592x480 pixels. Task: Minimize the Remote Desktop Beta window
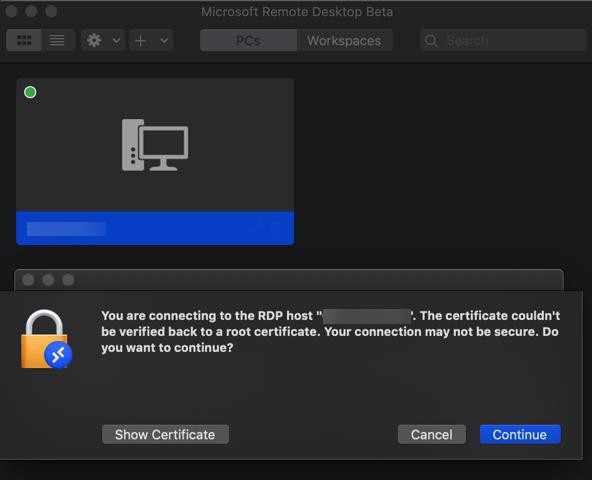click(31, 11)
